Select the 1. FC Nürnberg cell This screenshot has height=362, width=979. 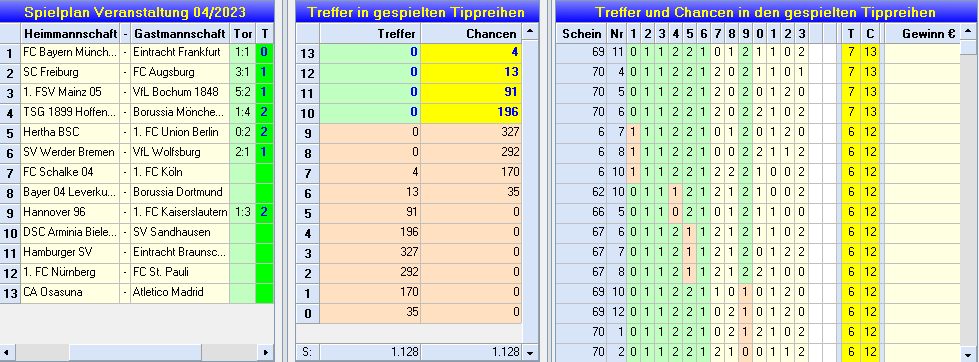[70, 273]
